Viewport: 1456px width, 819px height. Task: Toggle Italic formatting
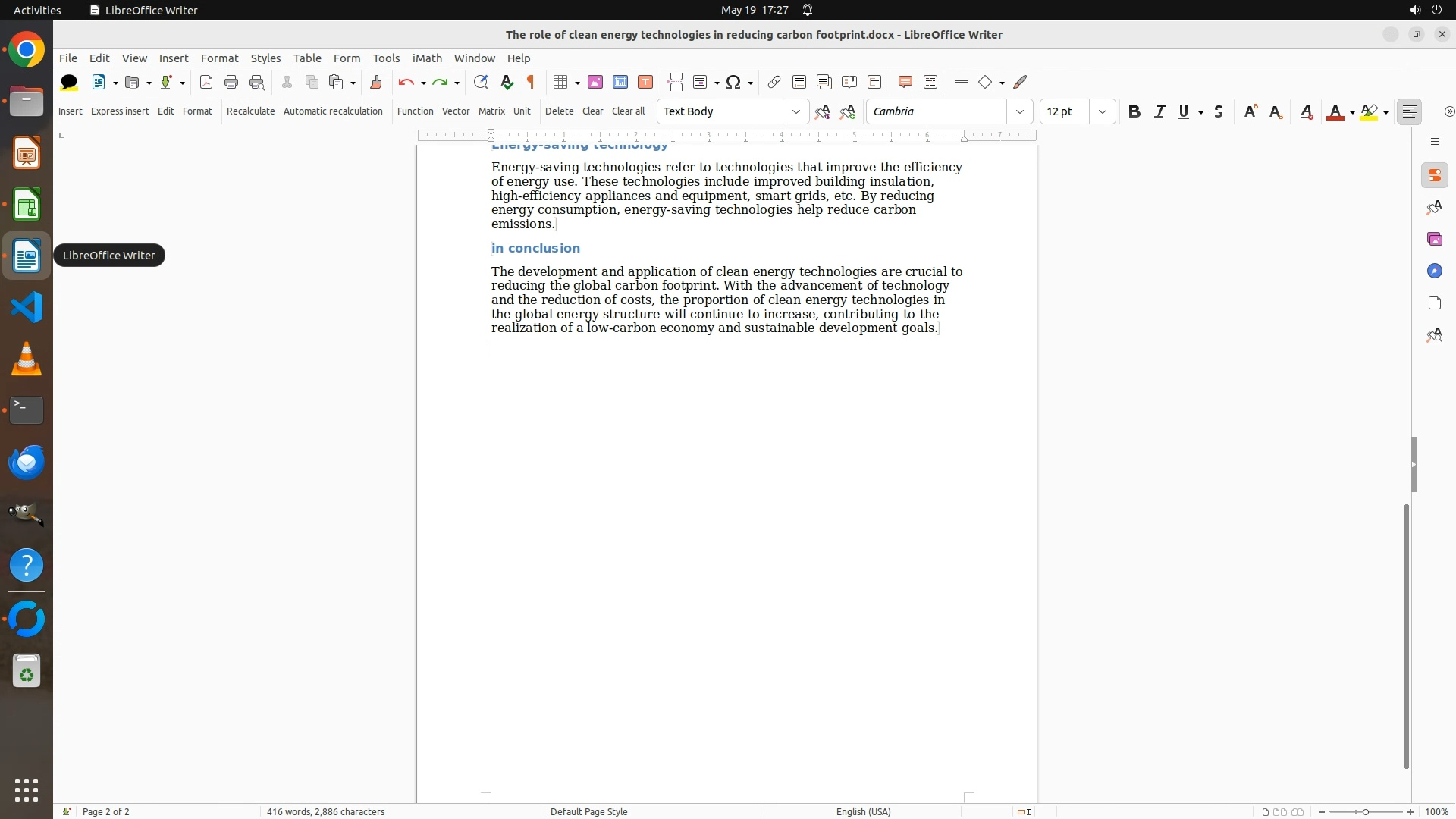pyautogui.click(x=1159, y=111)
